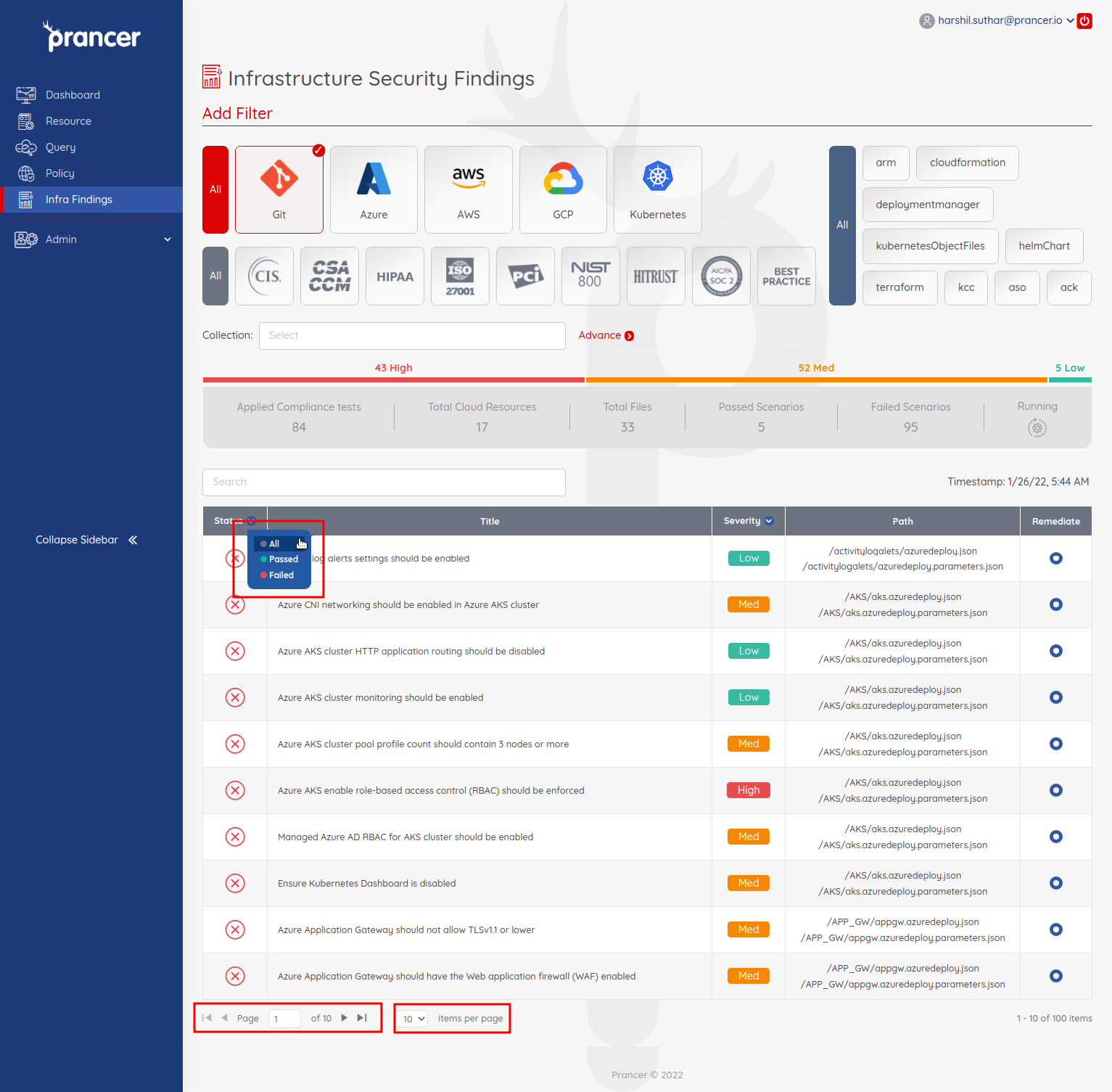Go to the next page
Image resolution: width=1112 pixels, height=1092 pixels.
345,1018
